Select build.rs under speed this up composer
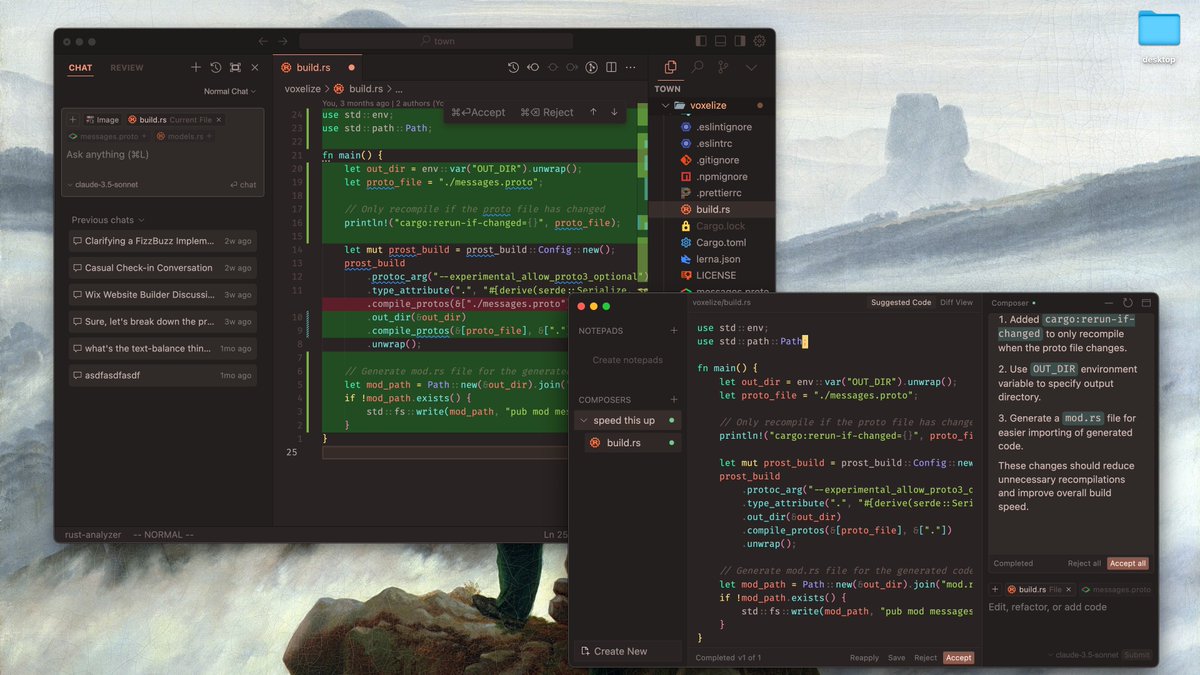The width and height of the screenshot is (1200, 675). coord(633,443)
